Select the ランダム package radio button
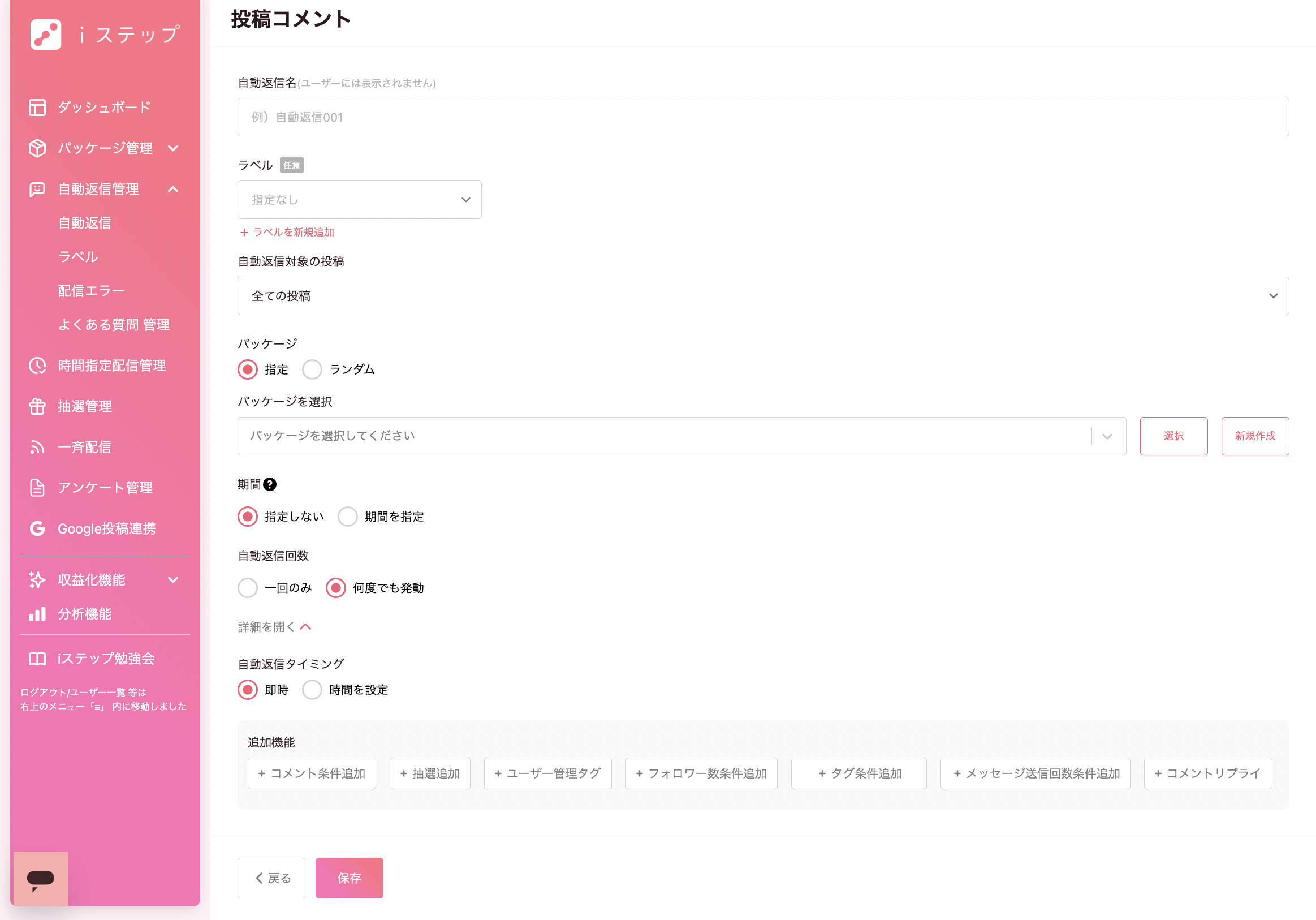 [x=312, y=369]
